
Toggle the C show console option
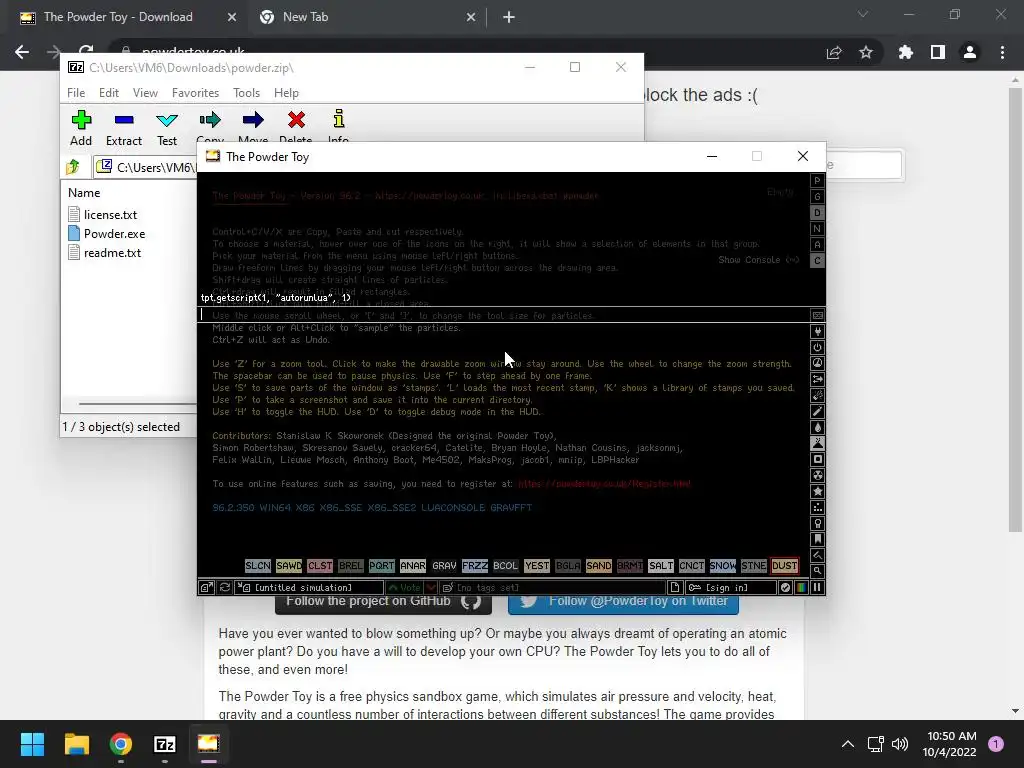(x=817, y=261)
